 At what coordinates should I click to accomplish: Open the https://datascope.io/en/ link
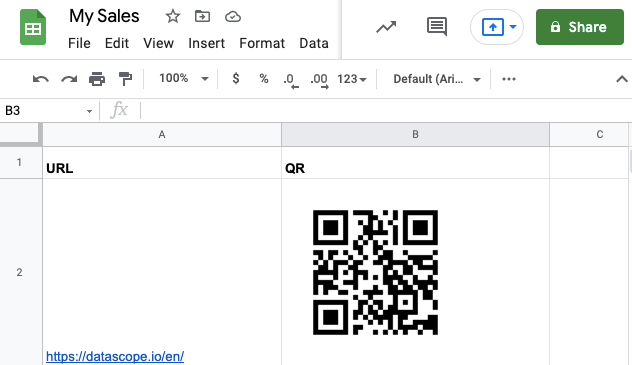click(x=115, y=357)
